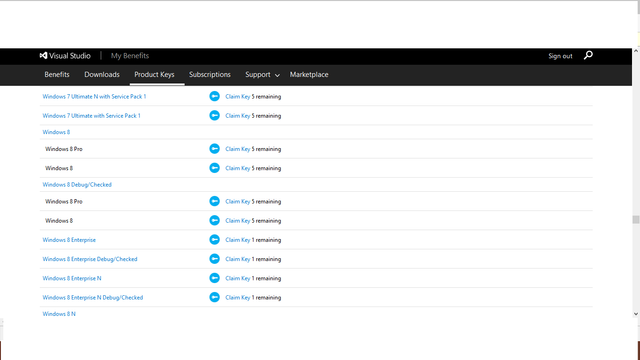Click the vertical scrollbar thumb

[x=636, y=220]
